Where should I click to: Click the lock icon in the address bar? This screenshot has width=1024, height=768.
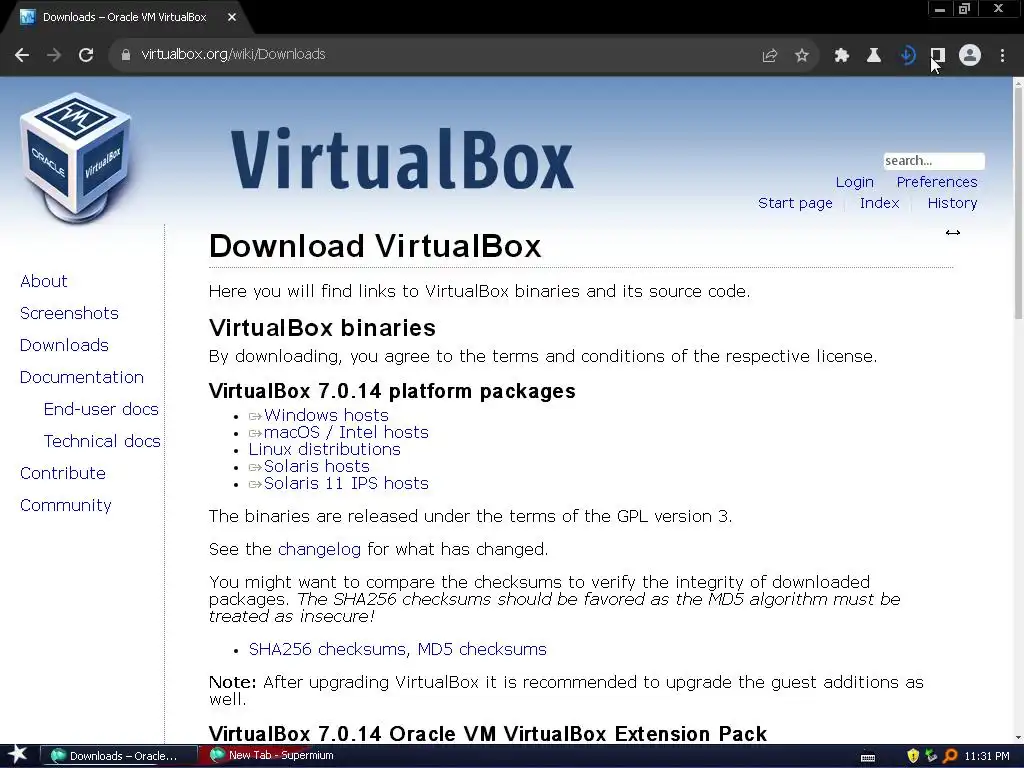coord(125,55)
